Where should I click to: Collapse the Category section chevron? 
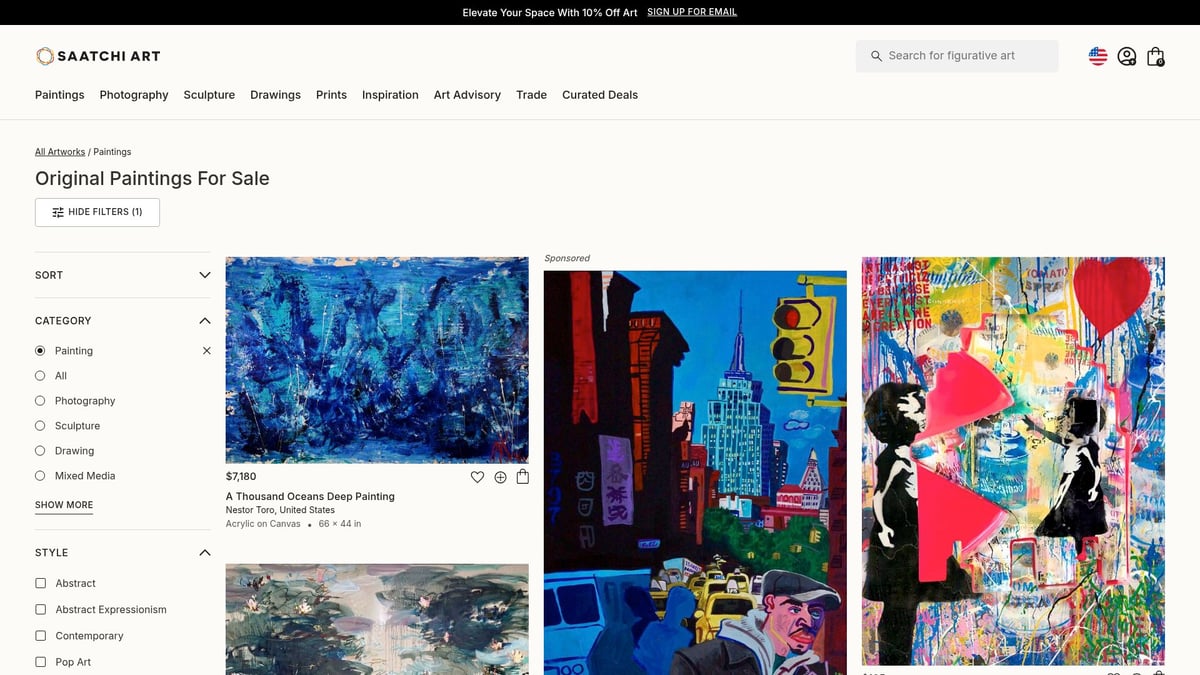click(205, 321)
